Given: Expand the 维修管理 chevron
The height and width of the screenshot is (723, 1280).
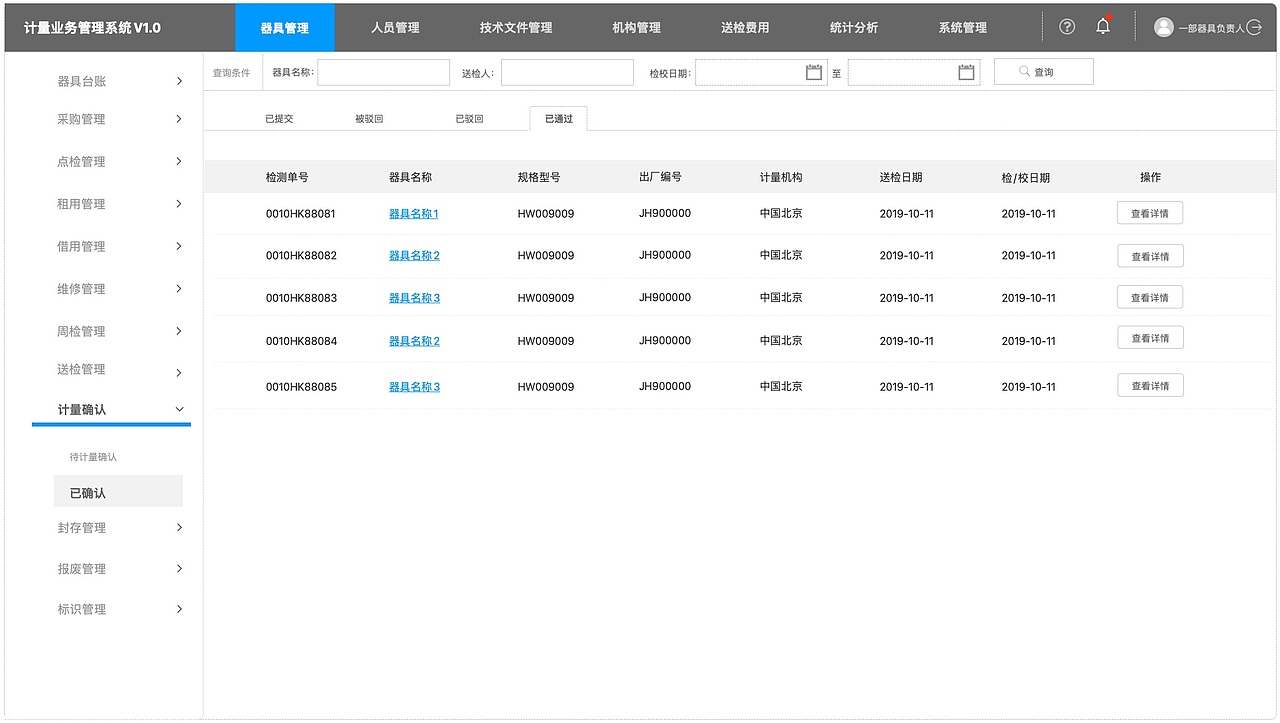Looking at the screenshot, I should pos(179,289).
